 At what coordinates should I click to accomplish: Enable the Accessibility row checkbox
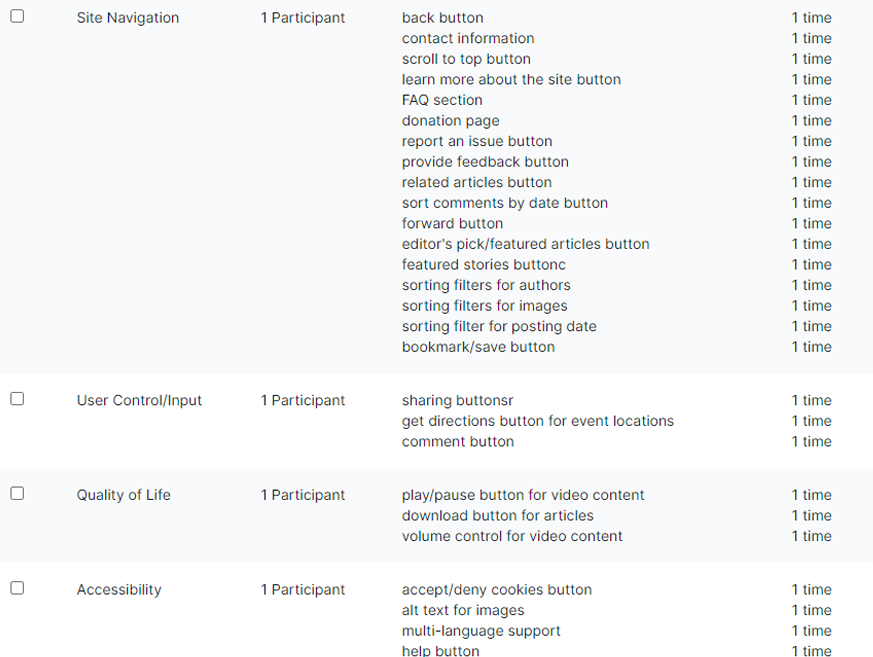(x=17, y=588)
